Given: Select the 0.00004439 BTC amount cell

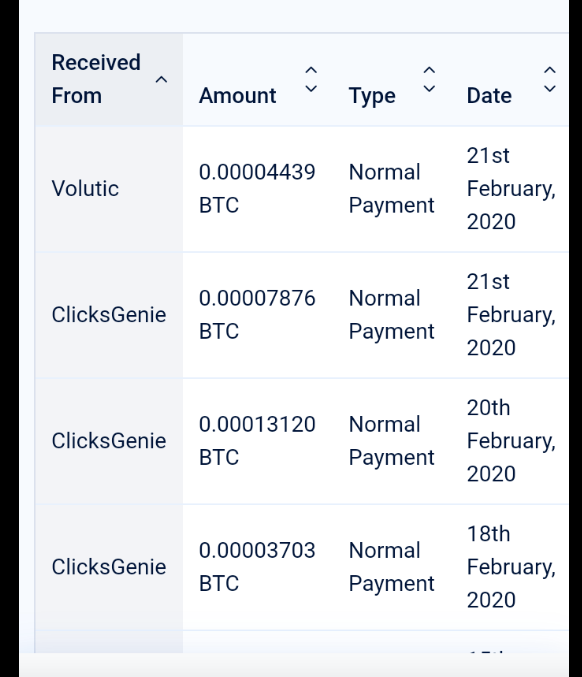Looking at the screenshot, I should (257, 189).
